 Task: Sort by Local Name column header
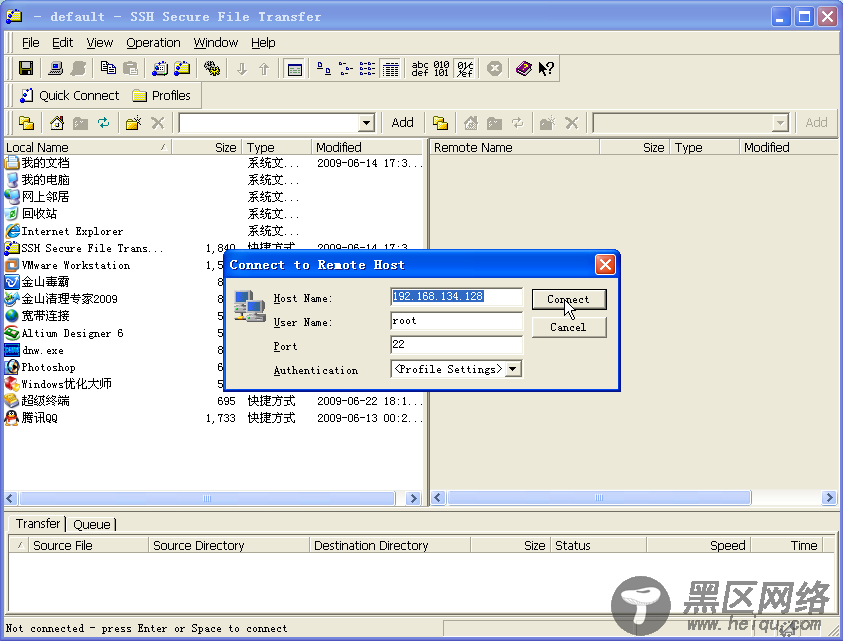pyautogui.click(x=88, y=147)
